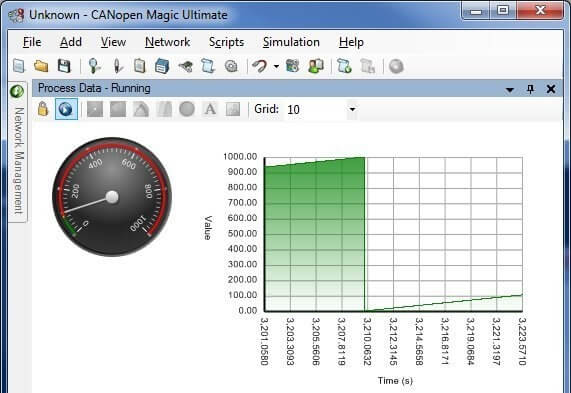Pin the Process Data panel
This screenshot has height=393, width=571.
click(531, 89)
